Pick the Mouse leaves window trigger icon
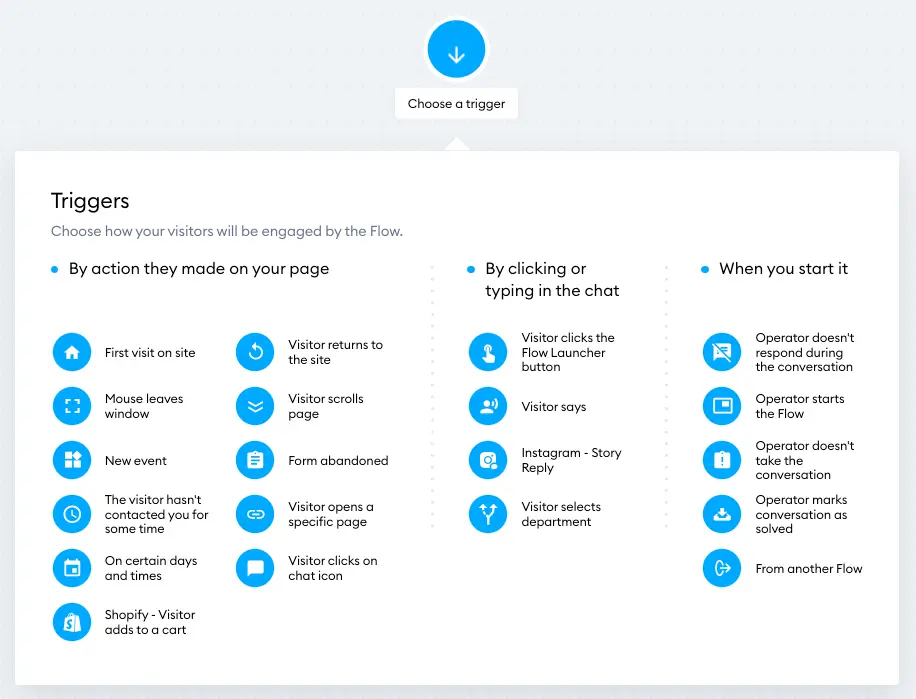The image size is (916, 699). 72,406
